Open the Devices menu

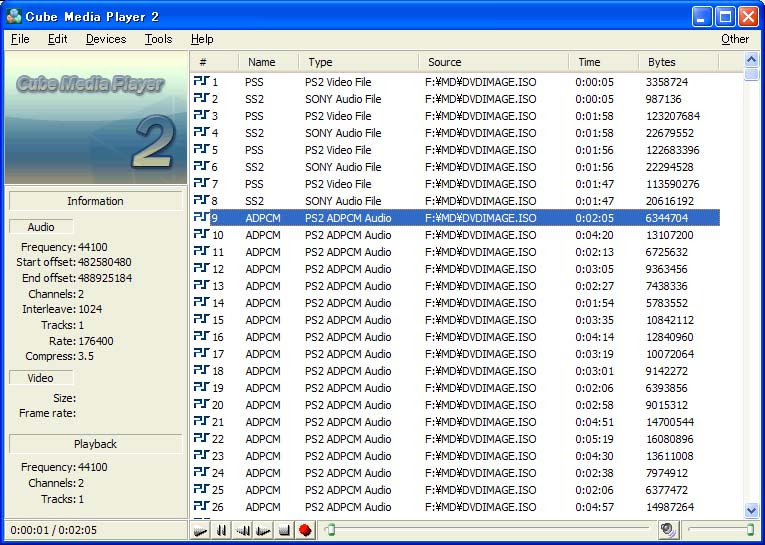tap(106, 39)
